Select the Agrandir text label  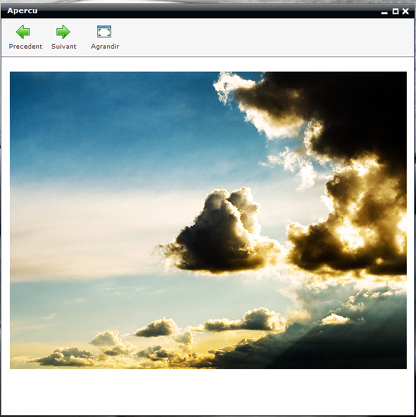click(x=105, y=46)
